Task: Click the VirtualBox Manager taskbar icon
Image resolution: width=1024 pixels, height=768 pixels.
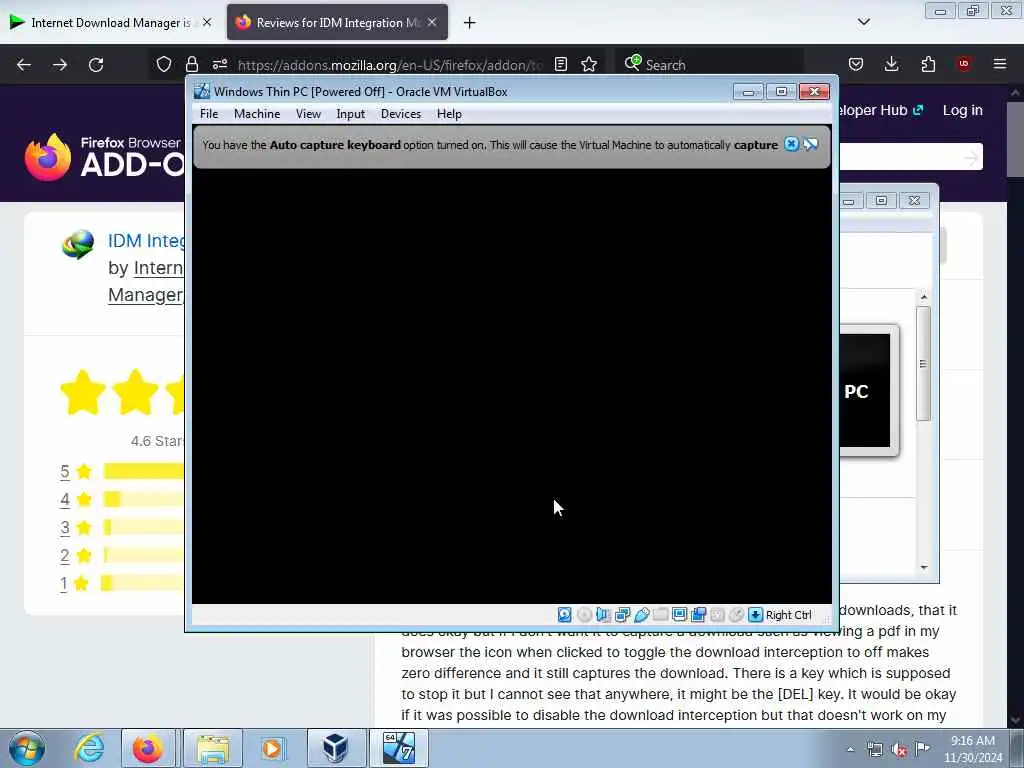Action: 336,748
